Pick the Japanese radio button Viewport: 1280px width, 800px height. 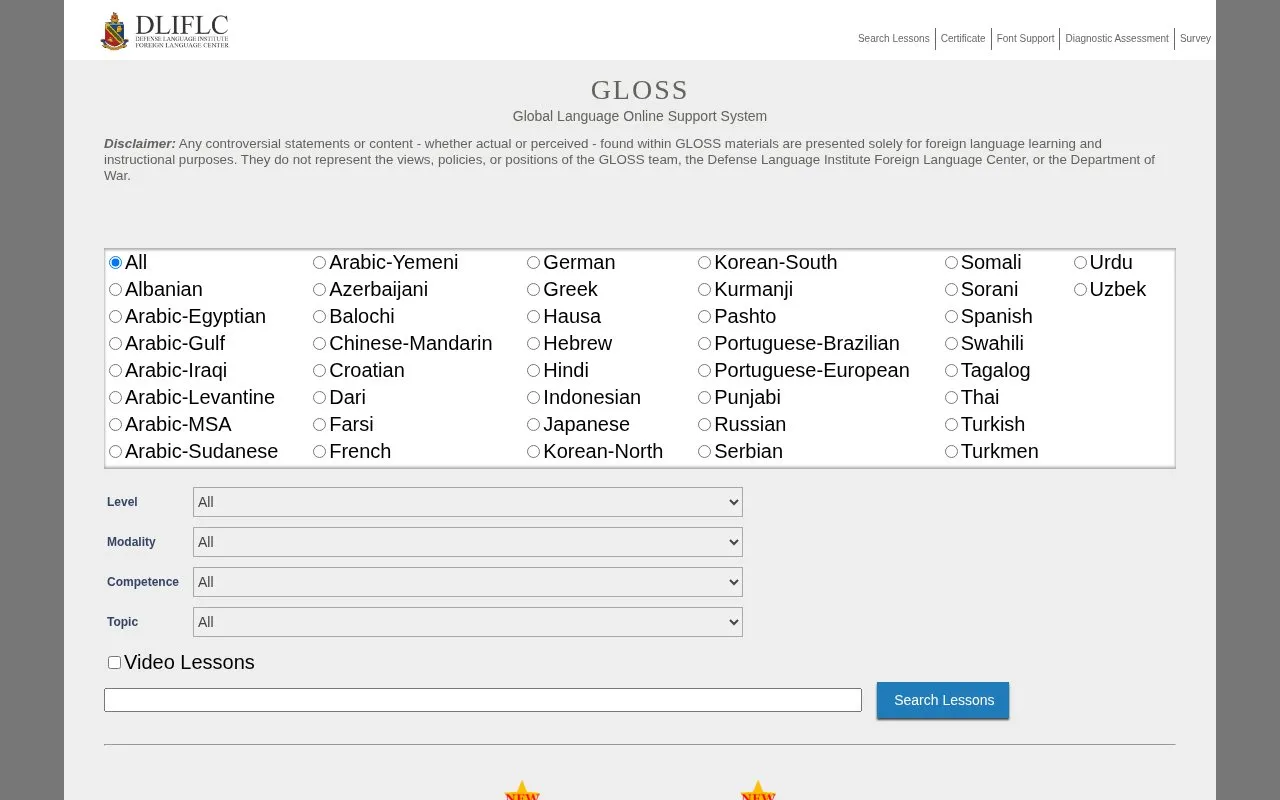pos(534,425)
